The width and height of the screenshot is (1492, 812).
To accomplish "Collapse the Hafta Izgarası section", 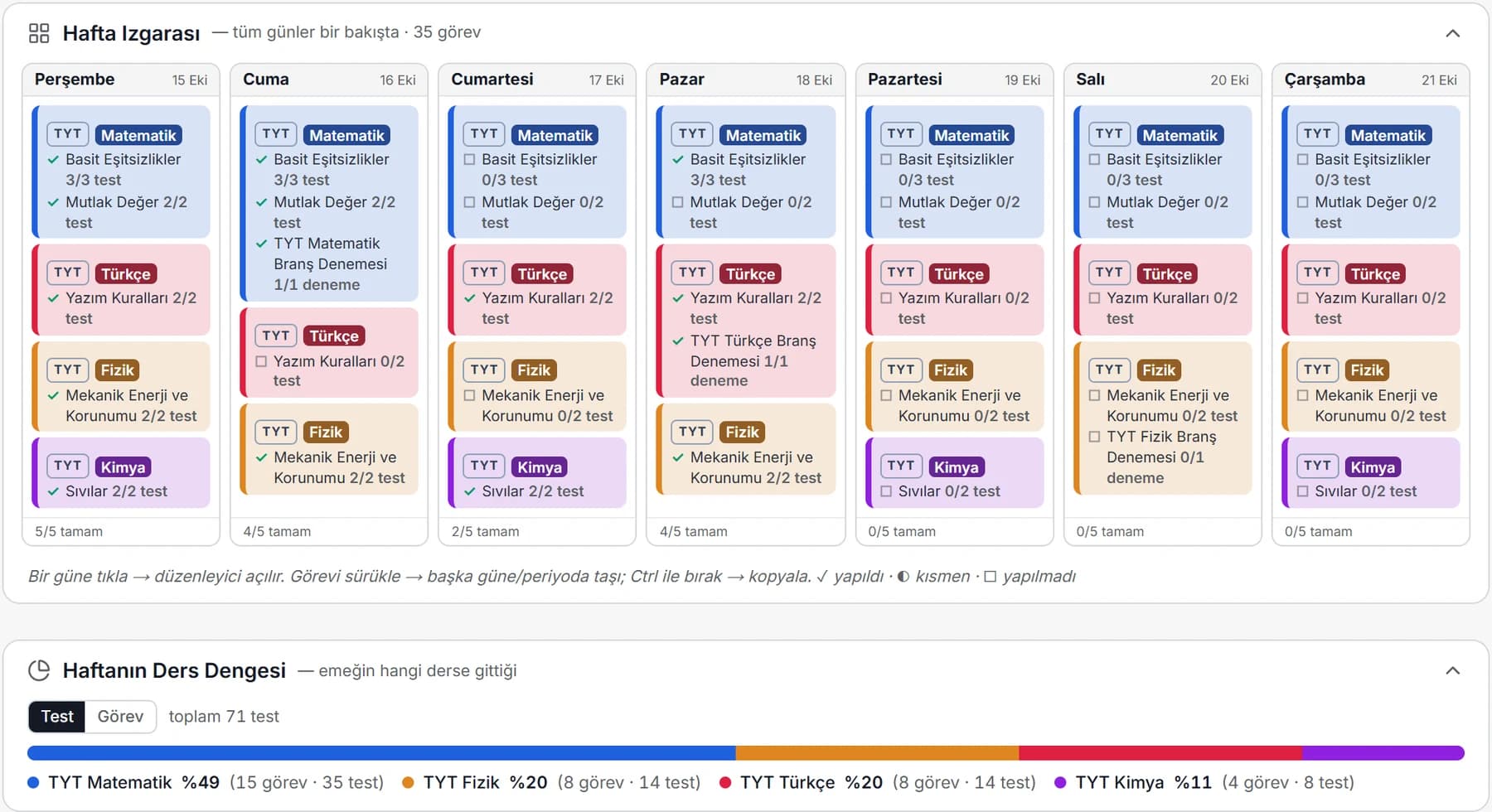I will coord(1452,33).
